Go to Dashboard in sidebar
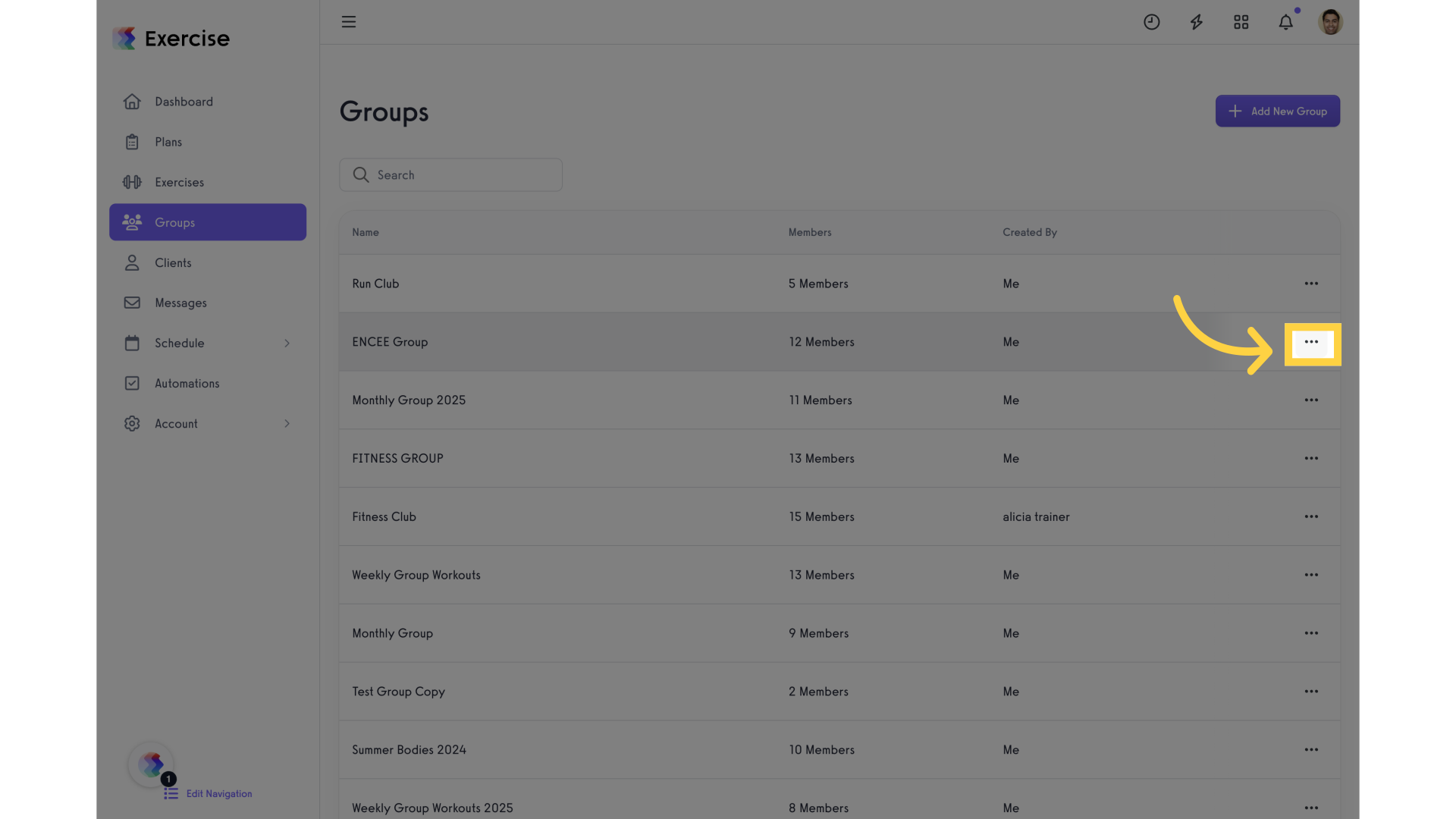 pyautogui.click(x=208, y=102)
